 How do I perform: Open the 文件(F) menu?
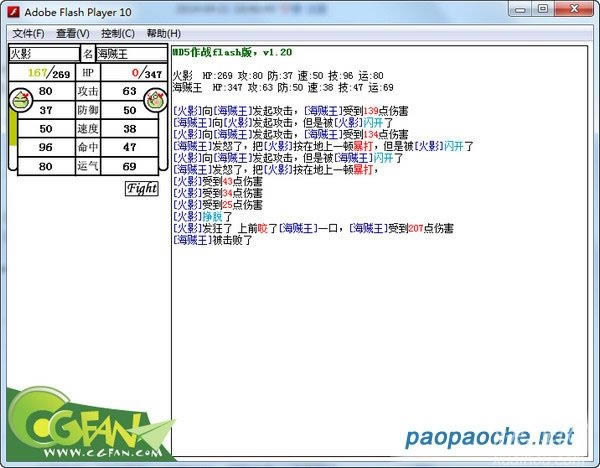28,33
